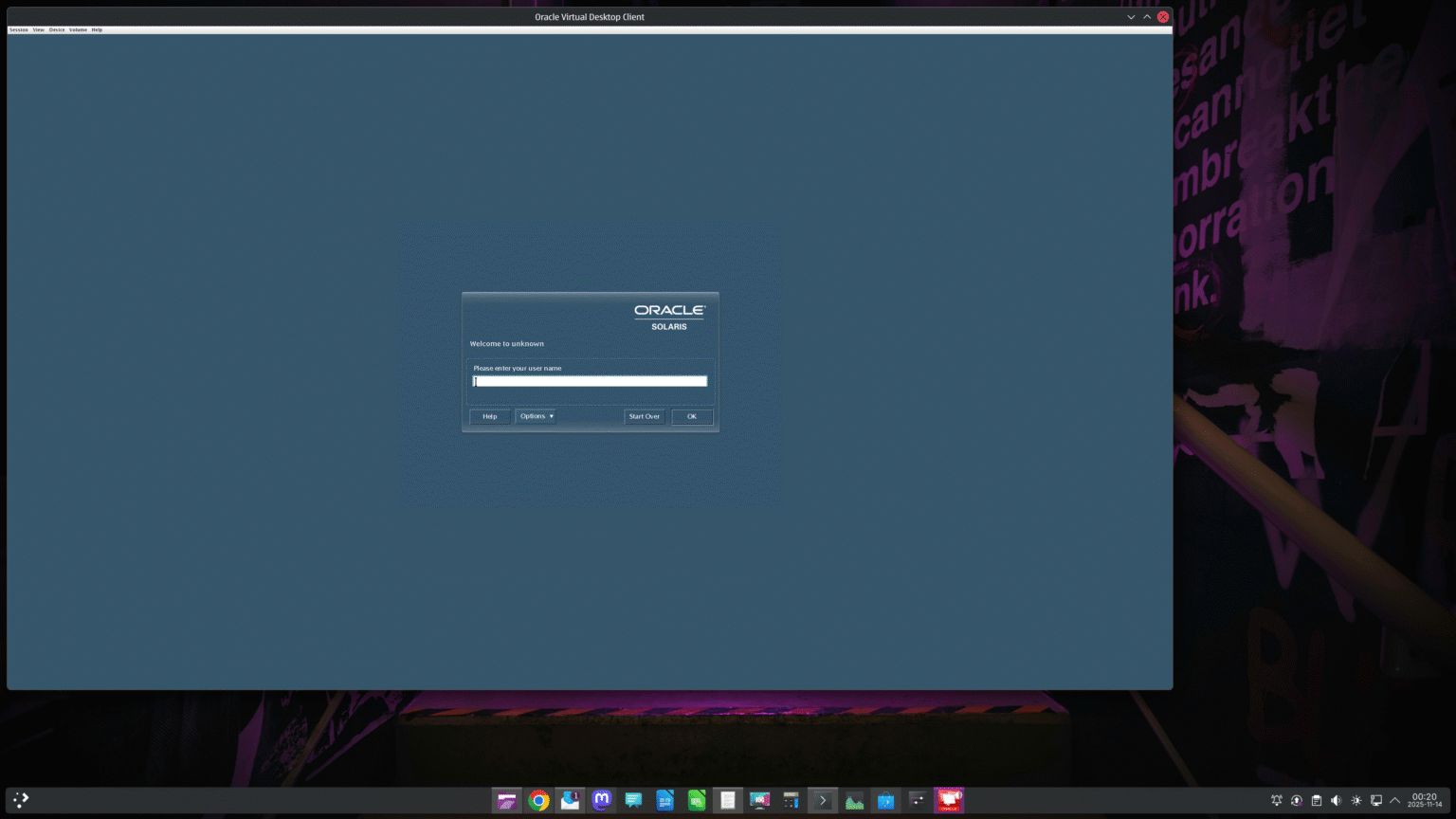This screenshot has width=1456, height=819.
Task: Open the Device menu
Action: click(x=57, y=29)
